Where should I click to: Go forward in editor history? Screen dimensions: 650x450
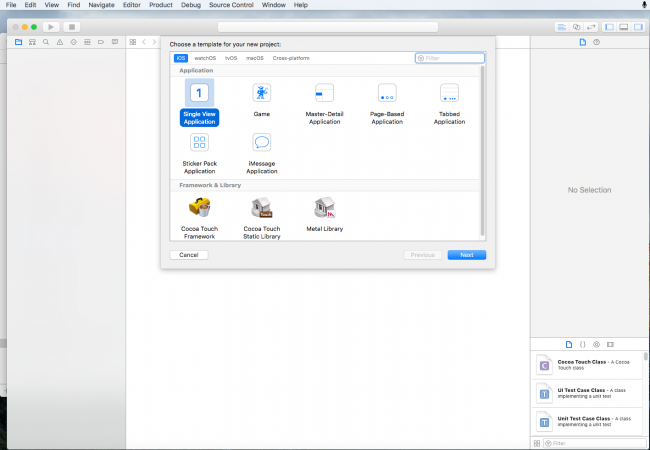tap(154, 42)
